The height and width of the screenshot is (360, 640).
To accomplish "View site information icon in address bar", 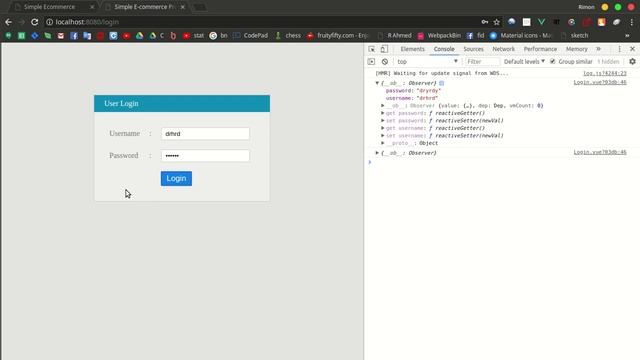I will (49, 22).
